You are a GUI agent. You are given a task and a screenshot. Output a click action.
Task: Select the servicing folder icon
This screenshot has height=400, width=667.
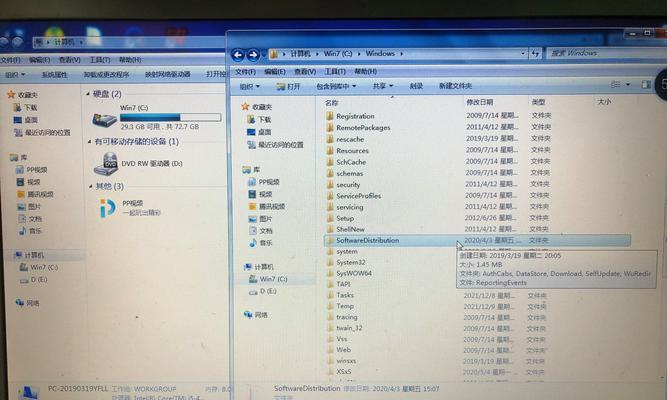click(330, 207)
